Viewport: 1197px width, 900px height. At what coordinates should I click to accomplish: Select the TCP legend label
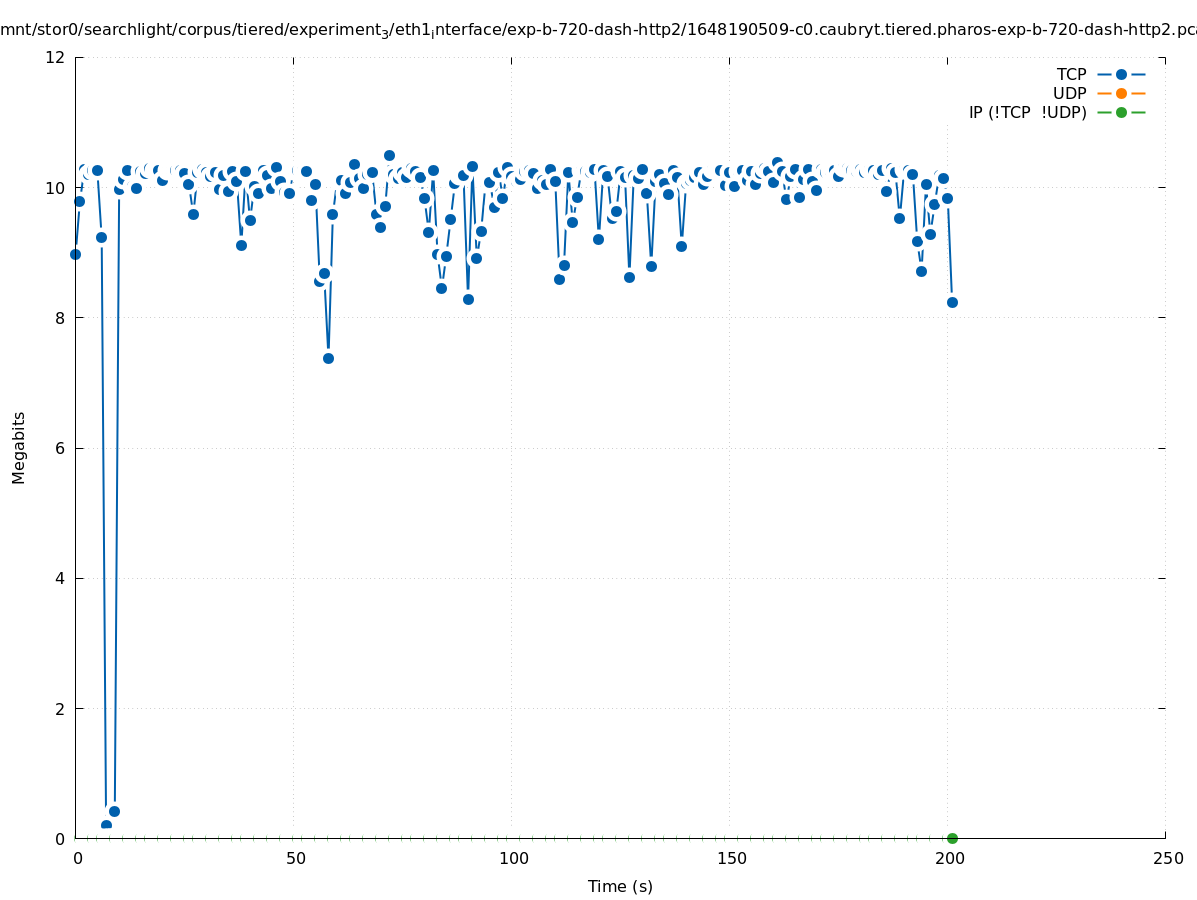point(1071,74)
